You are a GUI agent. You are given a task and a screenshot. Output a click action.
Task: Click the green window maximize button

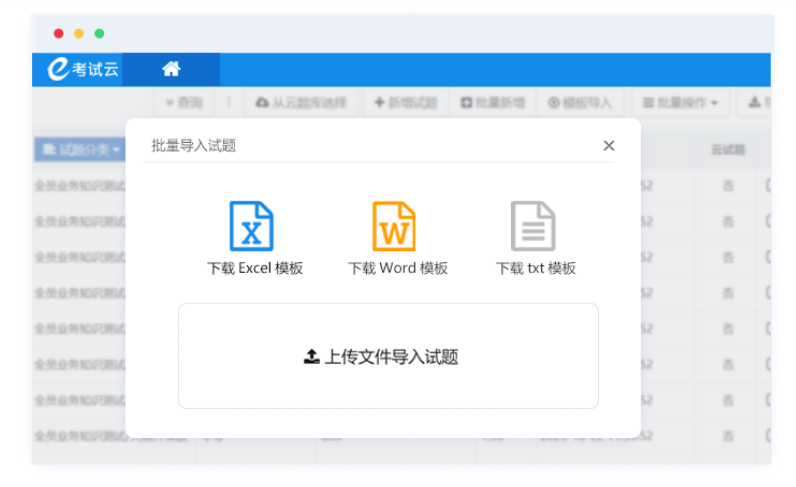(99, 33)
